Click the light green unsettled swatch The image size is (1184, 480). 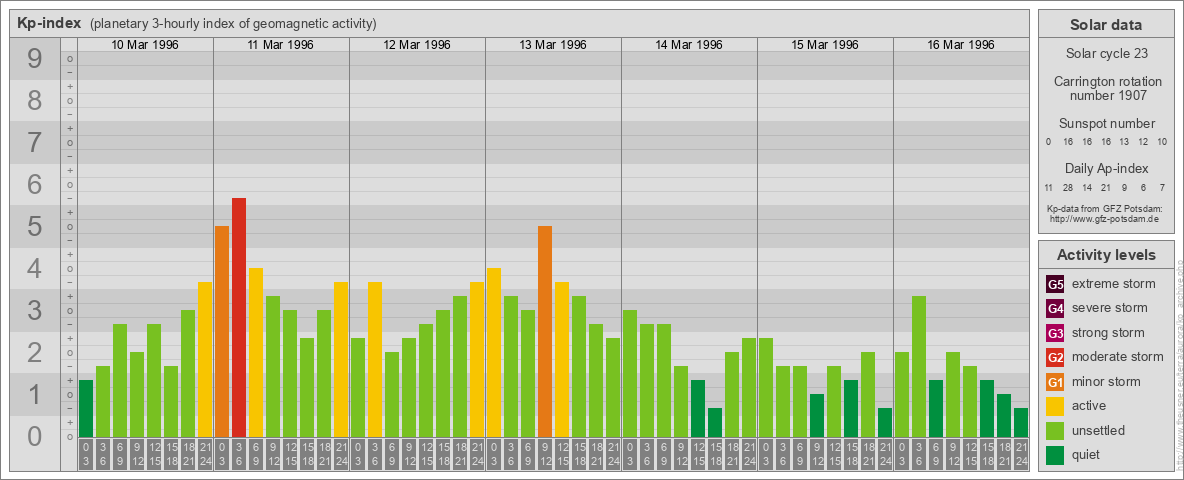tap(1055, 431)
